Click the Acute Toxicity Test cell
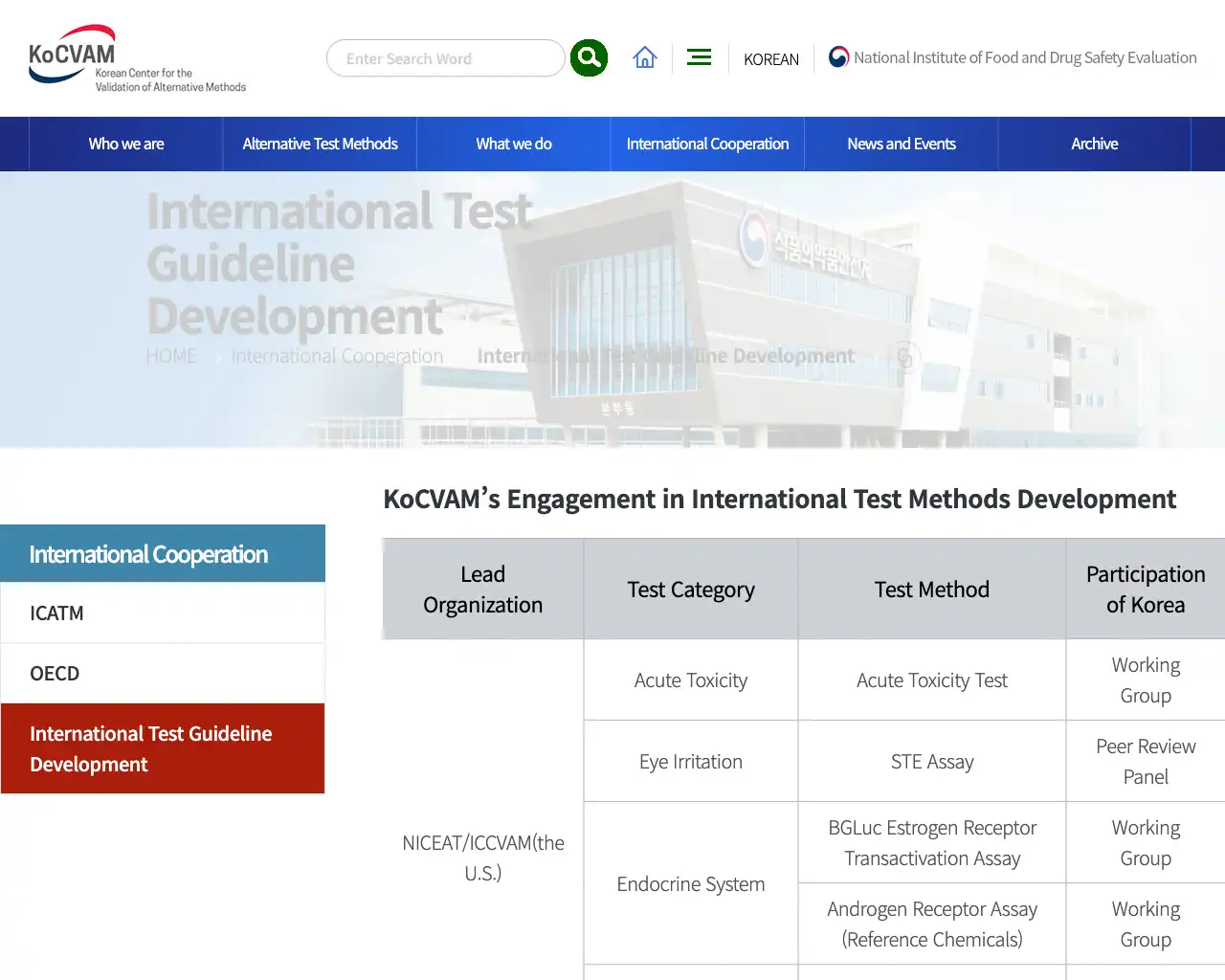This screenshot has width=1225, height=980. click(932, 680)
